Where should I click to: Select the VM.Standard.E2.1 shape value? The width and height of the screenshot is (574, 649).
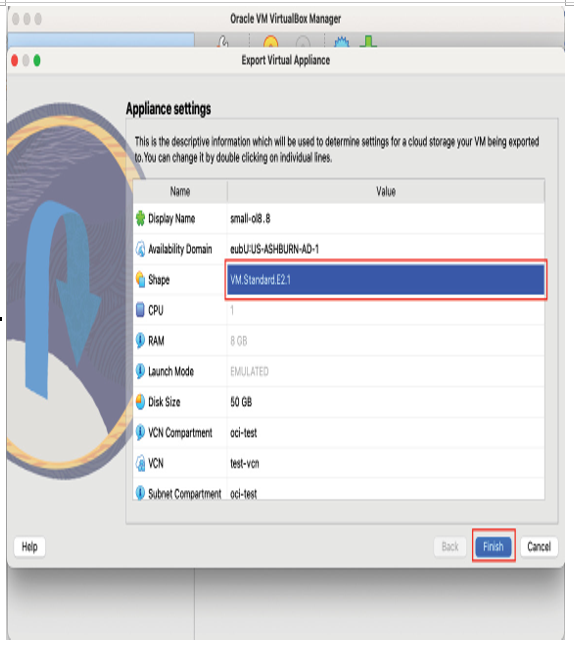pyautogui.click(x=386, y=280)
